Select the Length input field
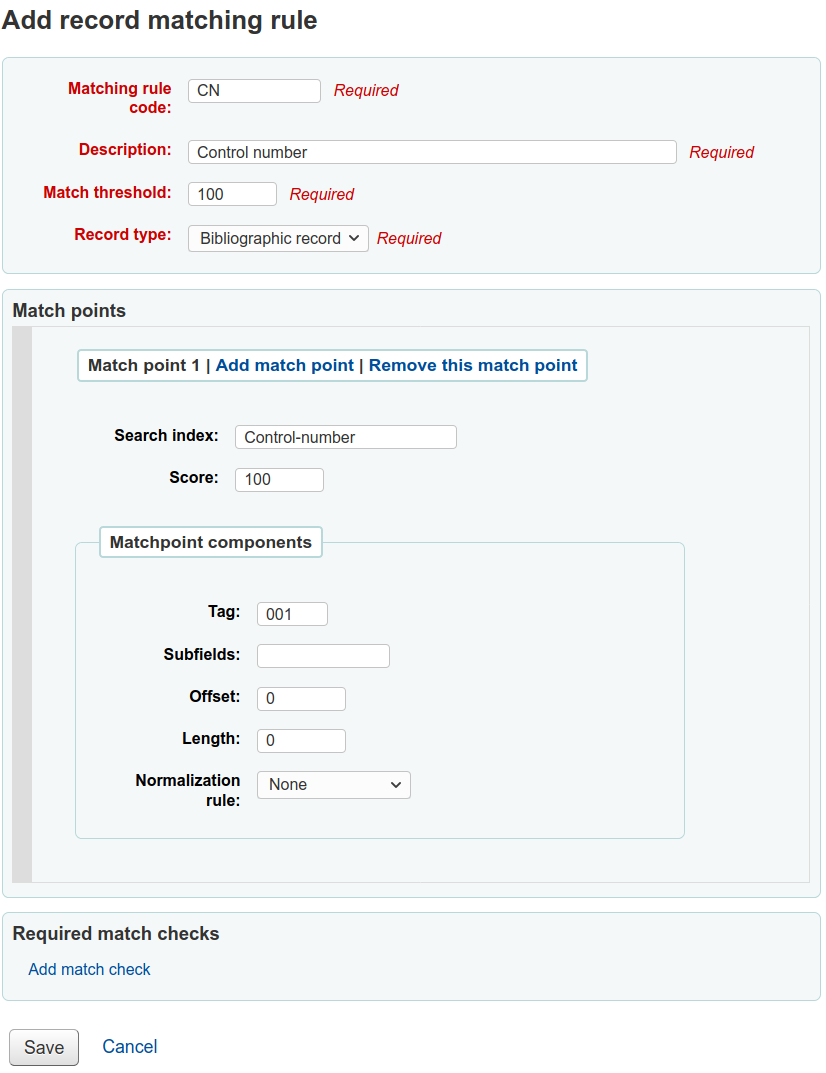Screen dimensions: 826x1073 click(x=301, y=741)
